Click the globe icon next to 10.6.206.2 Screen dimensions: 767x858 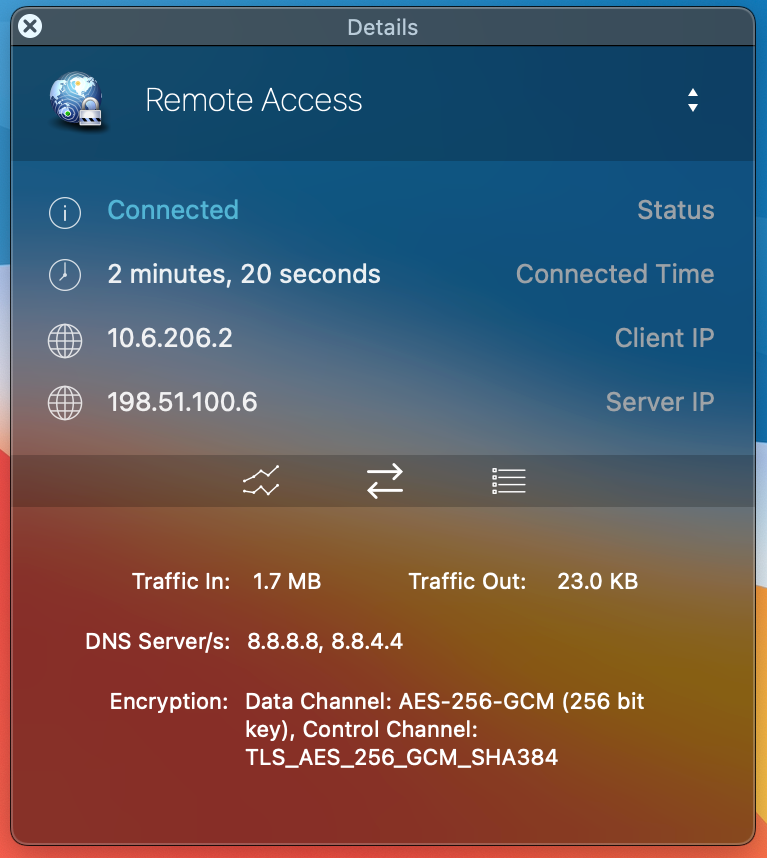click(x=65, y=340)
